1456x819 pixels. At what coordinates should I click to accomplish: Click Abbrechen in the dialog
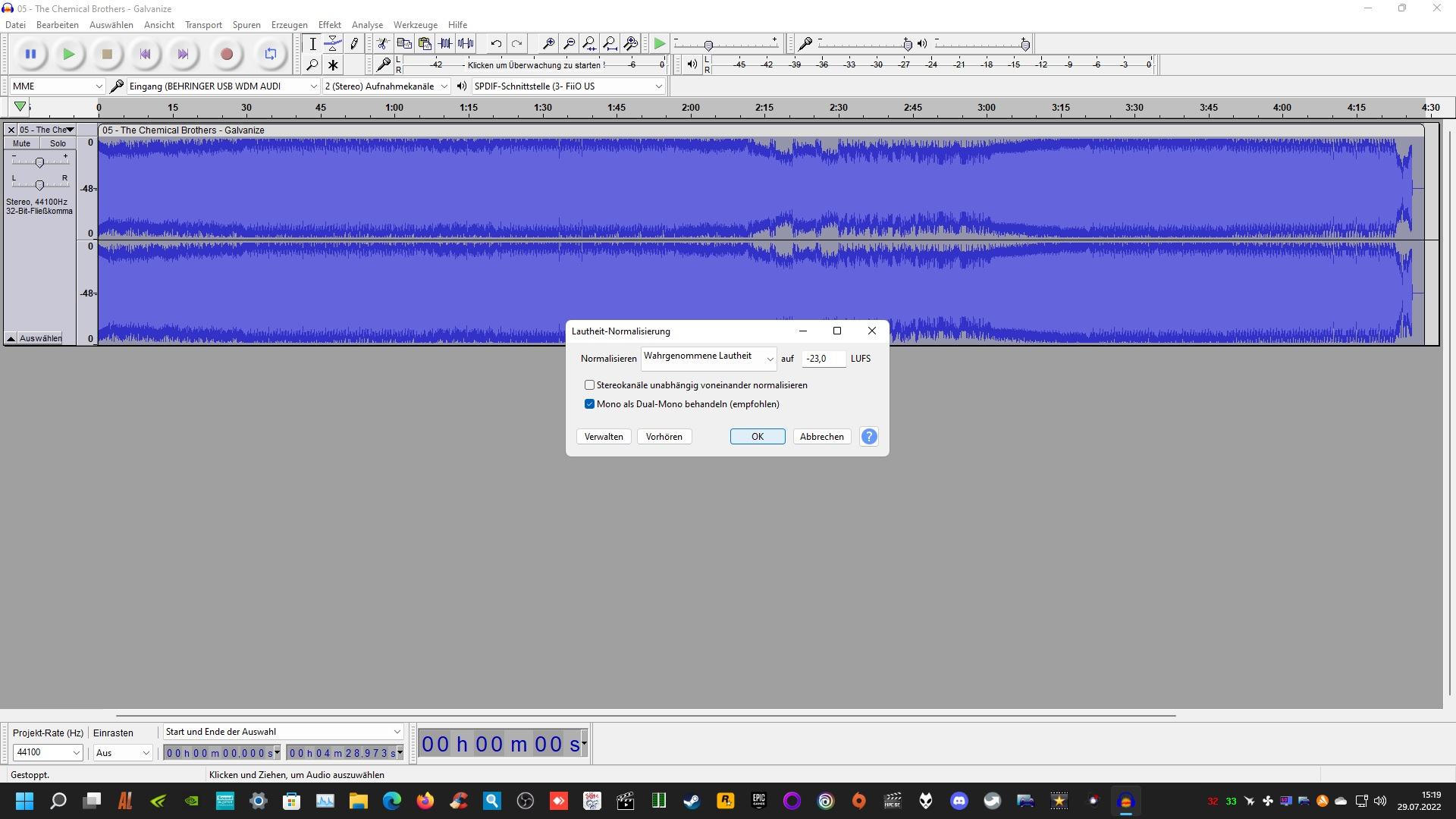click(821, 437)
